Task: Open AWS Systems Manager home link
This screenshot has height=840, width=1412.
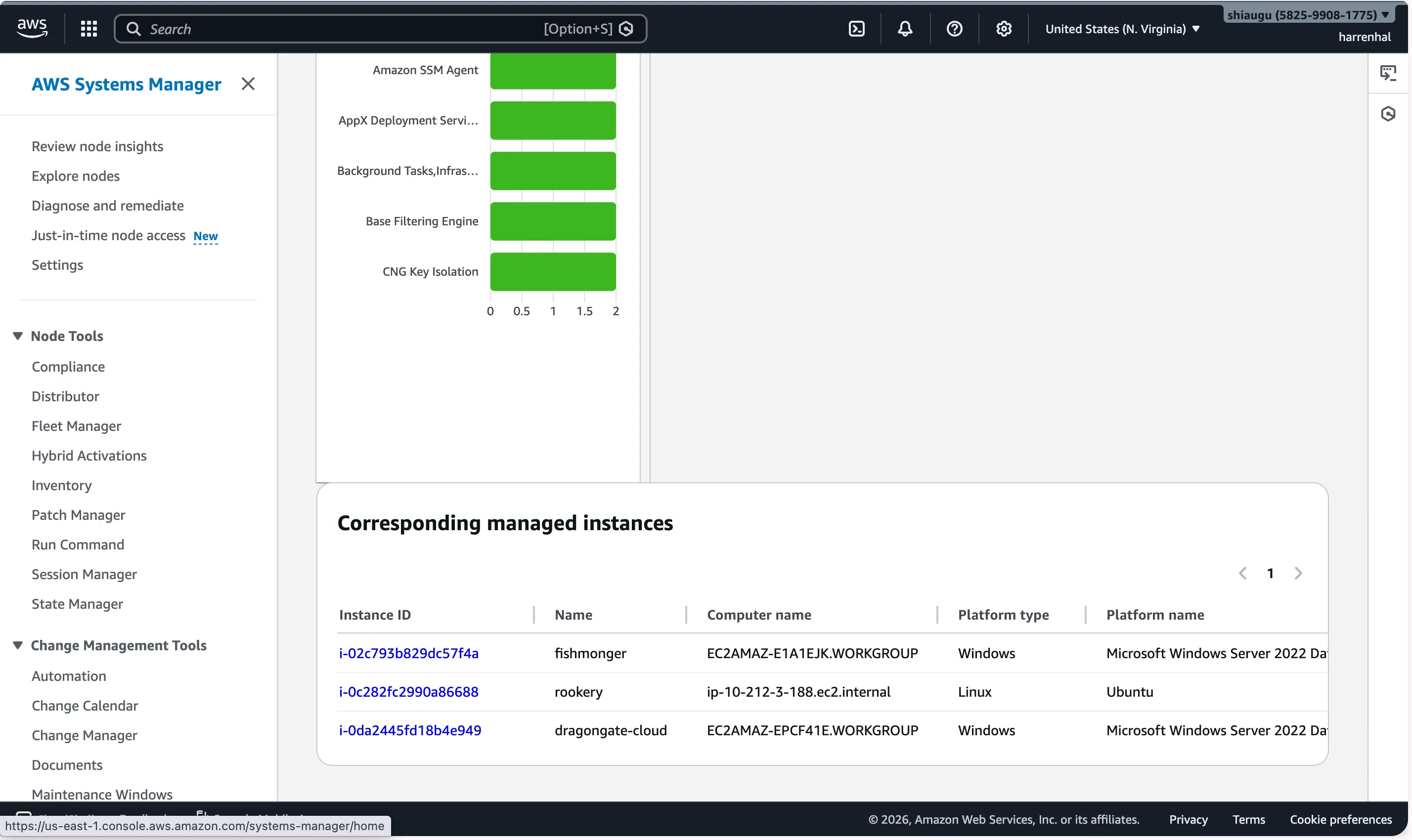Action: (x=126, y=84)
